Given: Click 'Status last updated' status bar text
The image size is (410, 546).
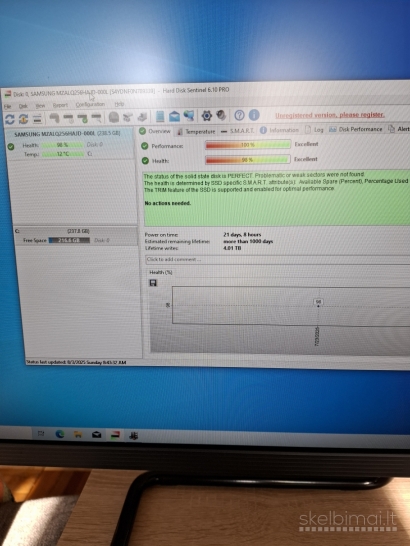Looking at the screenshot, I should coord(77,362).
